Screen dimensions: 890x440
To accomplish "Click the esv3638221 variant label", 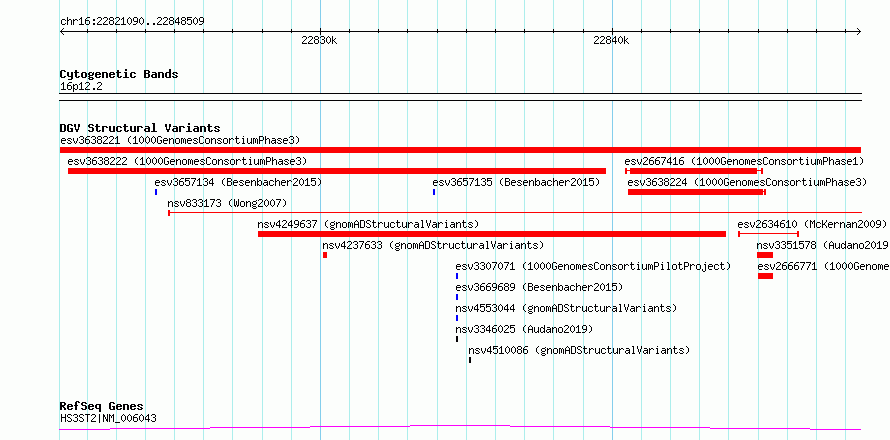I will (179, 140).
